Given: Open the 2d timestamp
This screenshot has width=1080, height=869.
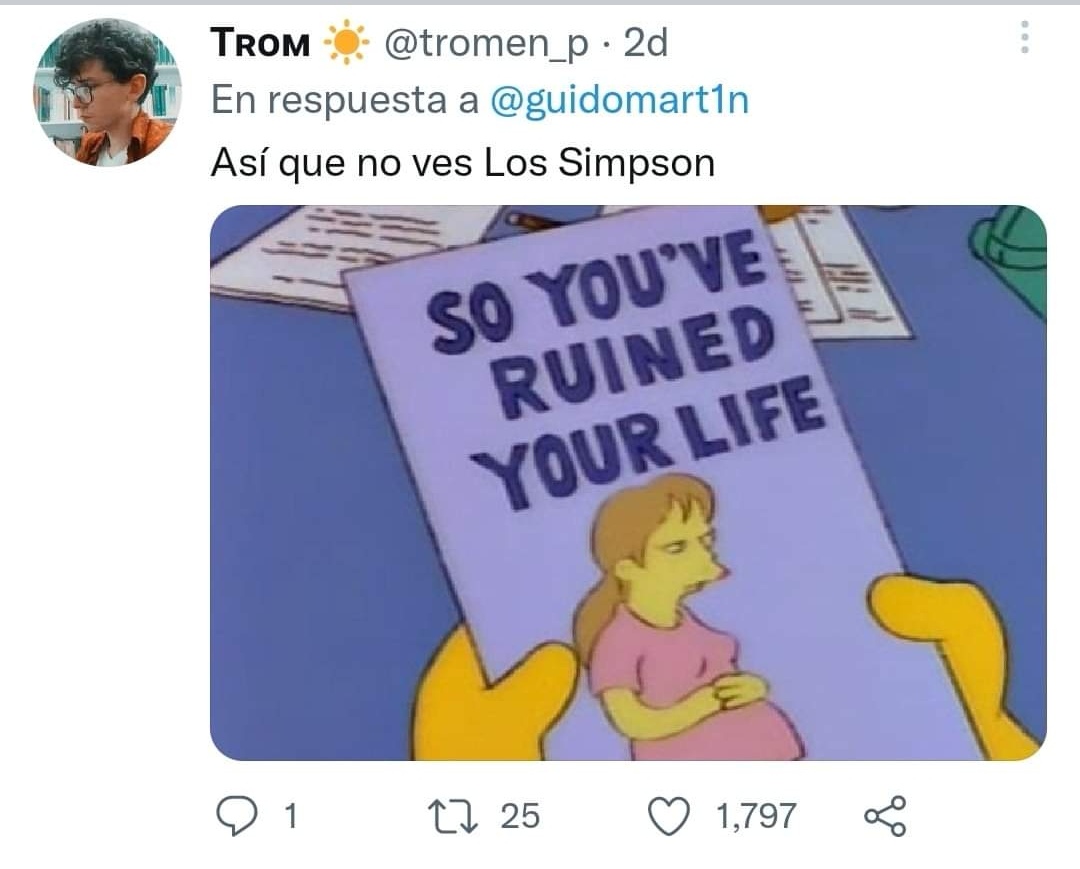Looking at the screenshot, I should pos(645,43).
